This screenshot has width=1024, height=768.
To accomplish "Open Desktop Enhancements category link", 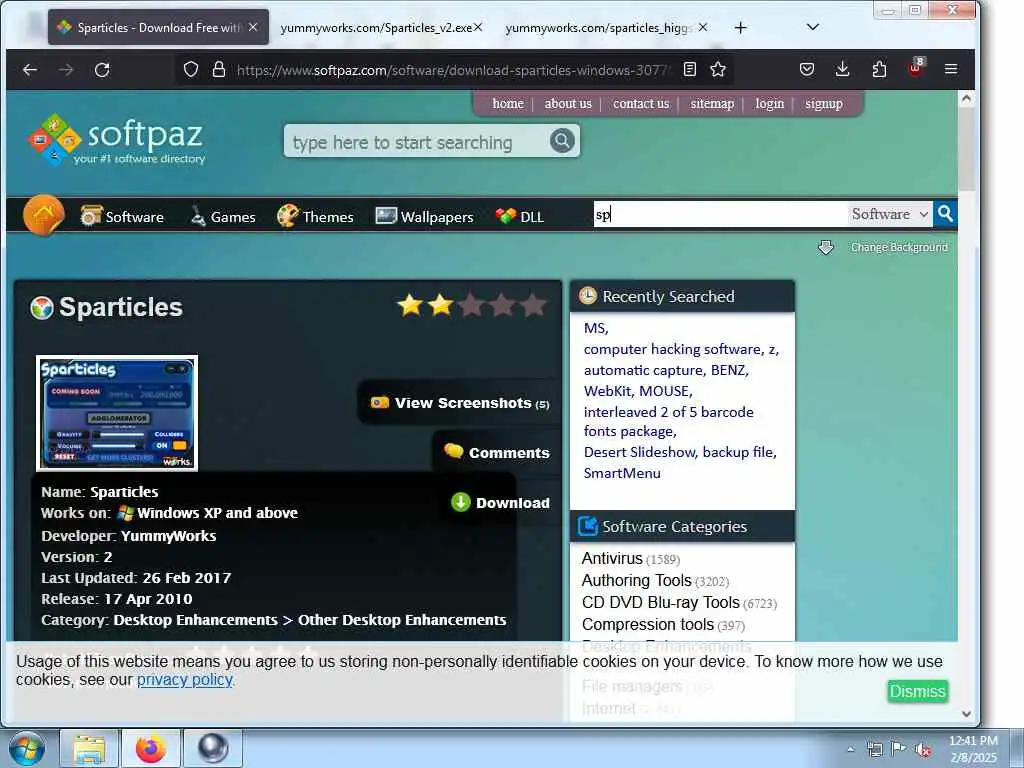I will (195, 620).
